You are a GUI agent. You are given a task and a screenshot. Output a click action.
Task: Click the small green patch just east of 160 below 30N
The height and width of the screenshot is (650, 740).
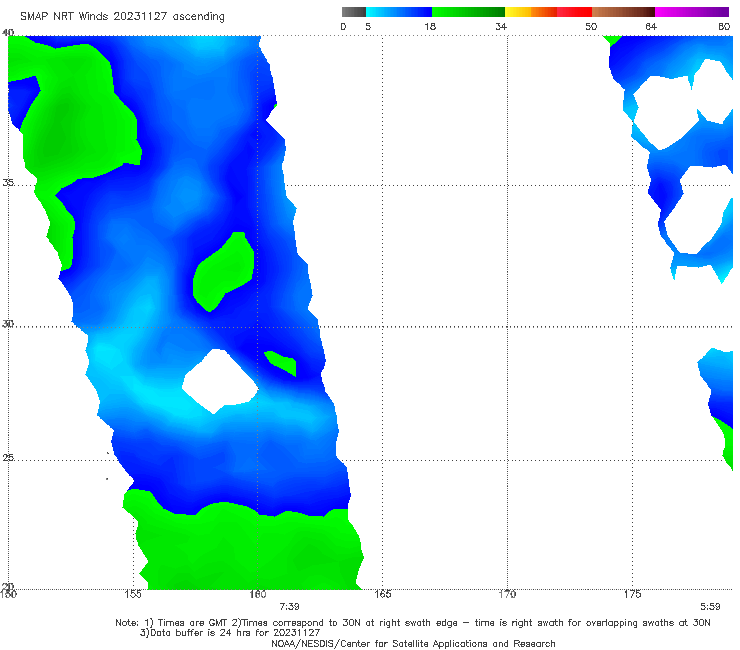point(281,363)
